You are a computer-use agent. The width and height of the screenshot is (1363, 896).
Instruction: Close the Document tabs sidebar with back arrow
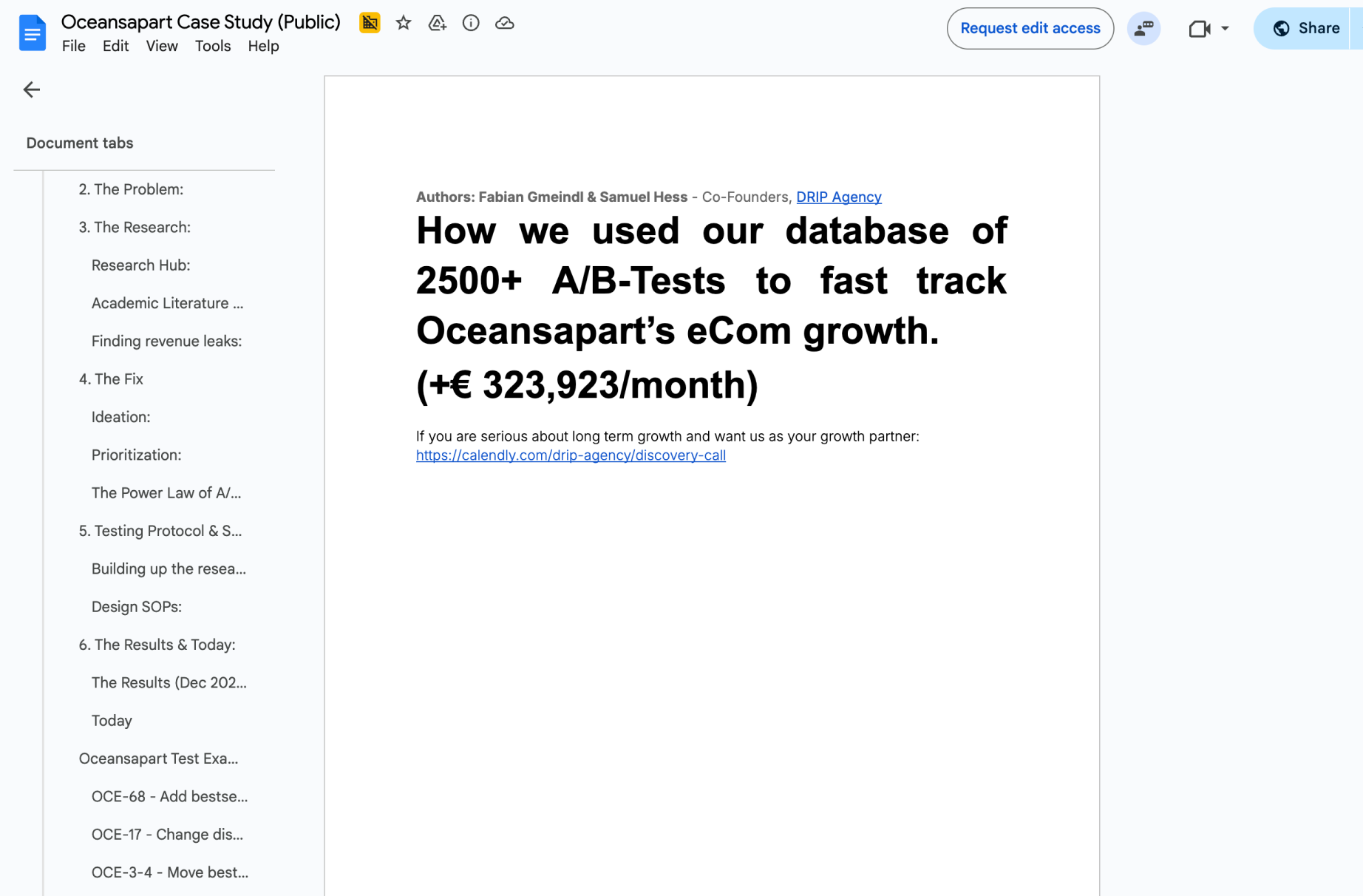[31, 89]
